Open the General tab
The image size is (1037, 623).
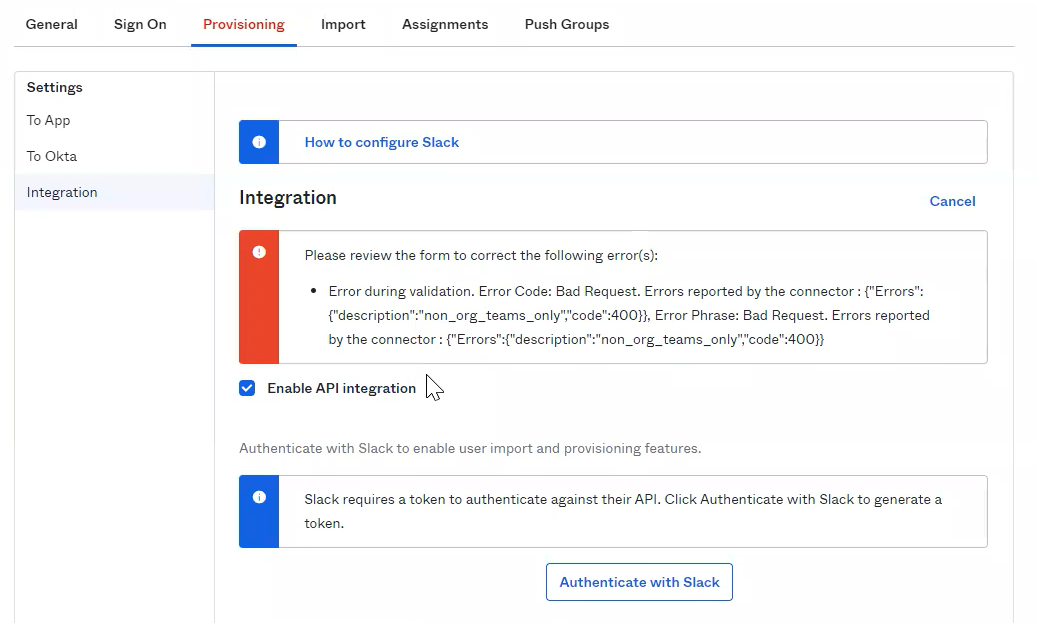(52, 24)
